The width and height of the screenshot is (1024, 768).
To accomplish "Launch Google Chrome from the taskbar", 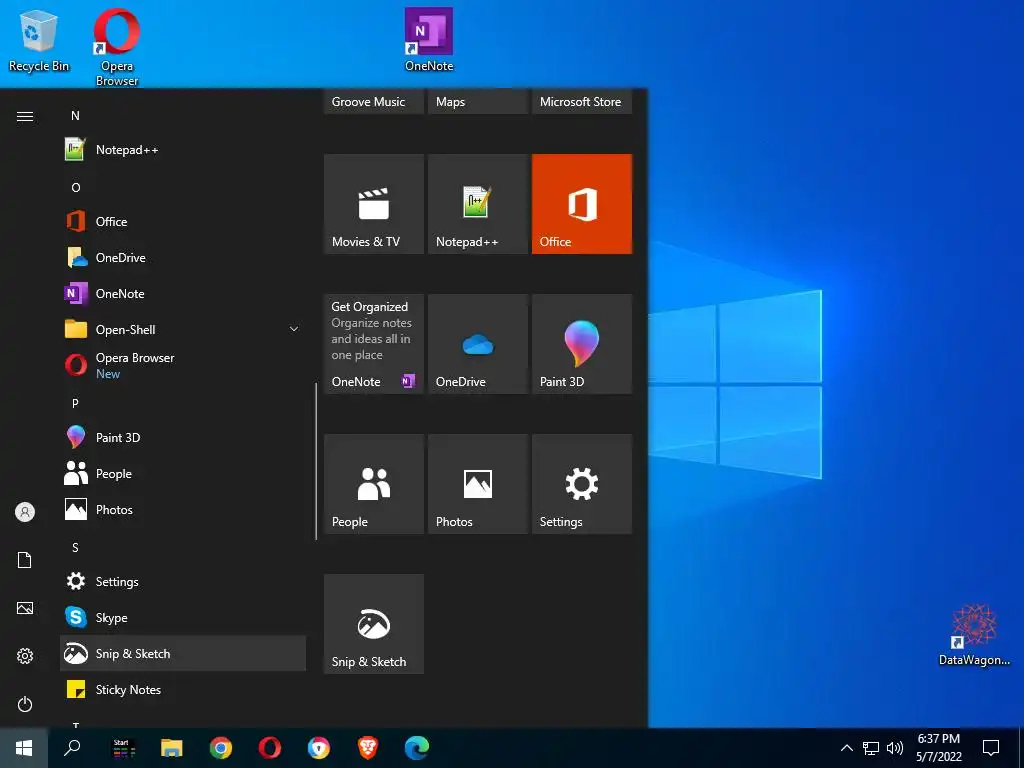I will click(221, 748).
